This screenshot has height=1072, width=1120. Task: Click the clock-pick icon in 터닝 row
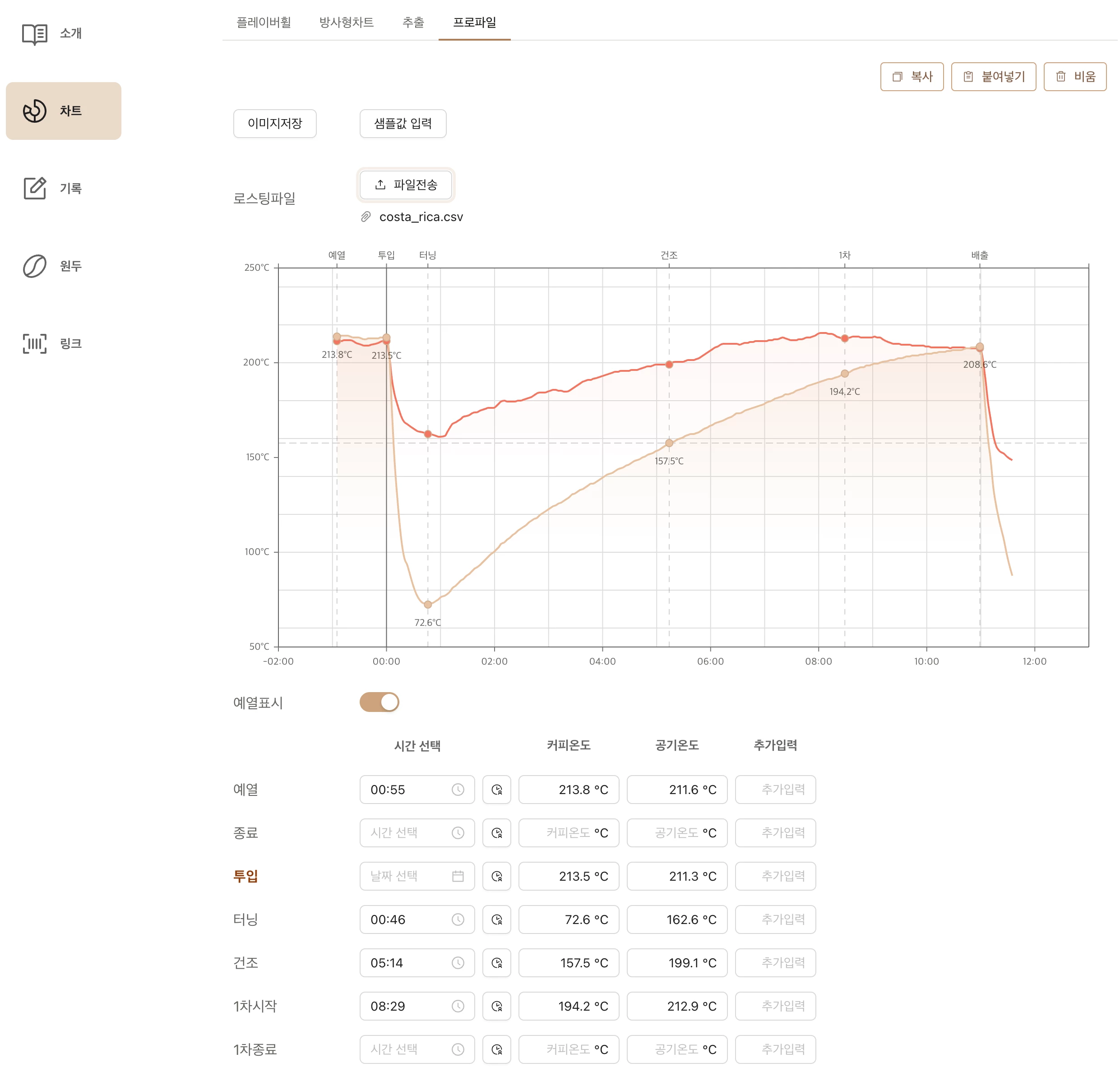pos(496,920)
